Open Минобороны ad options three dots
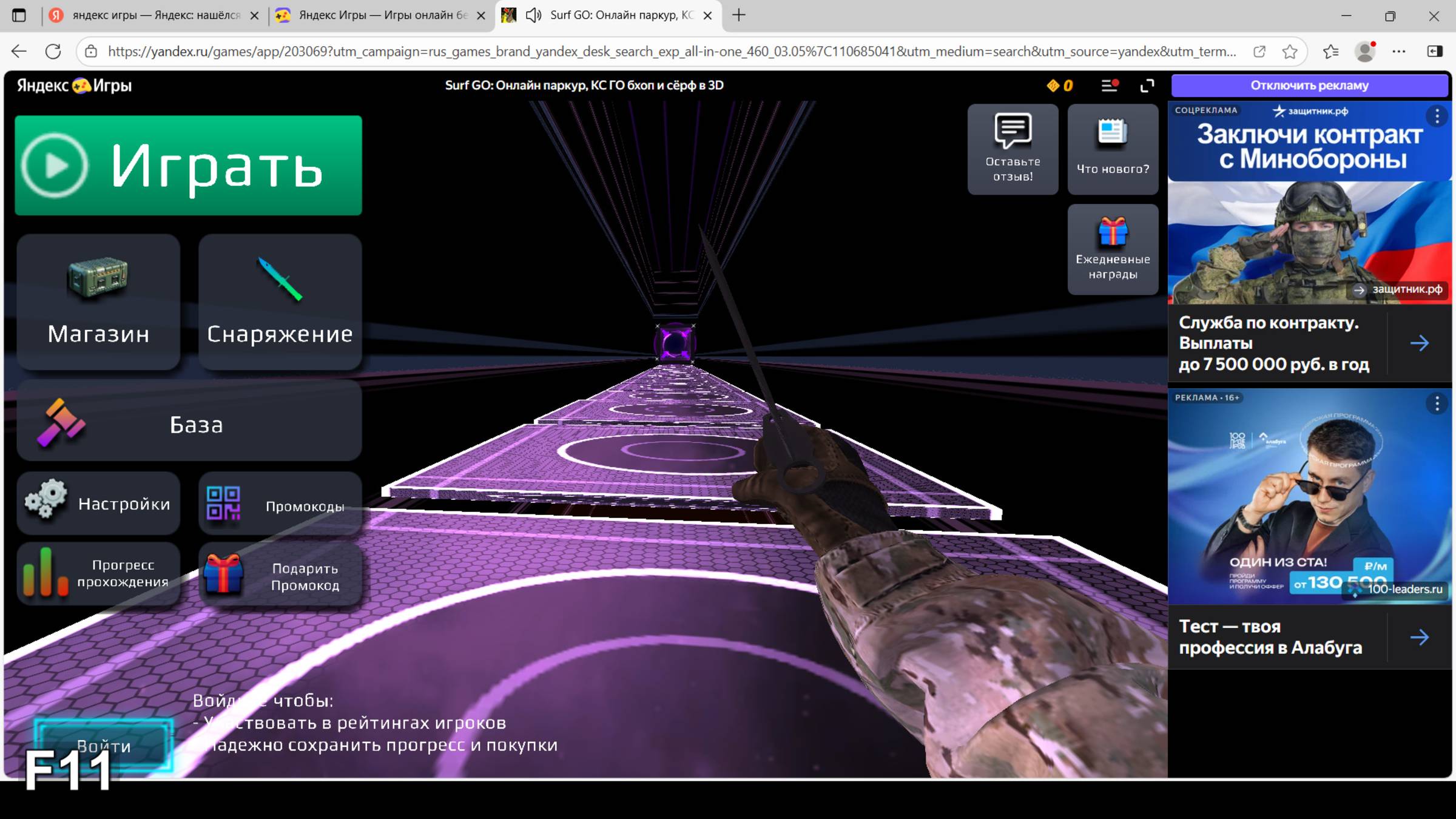This screenshot has width=1456, height=819. tap(1437, 115)
